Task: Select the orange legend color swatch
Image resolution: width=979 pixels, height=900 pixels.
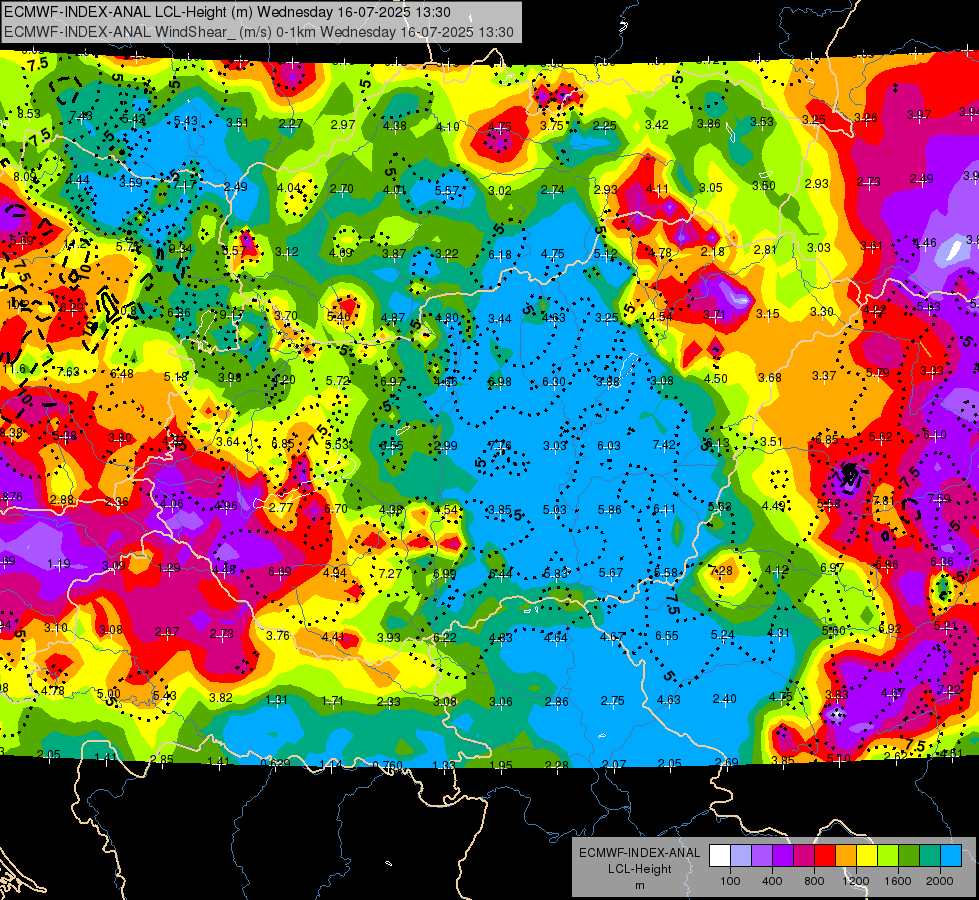Action: pyautogui.click(x=845, y=856)
